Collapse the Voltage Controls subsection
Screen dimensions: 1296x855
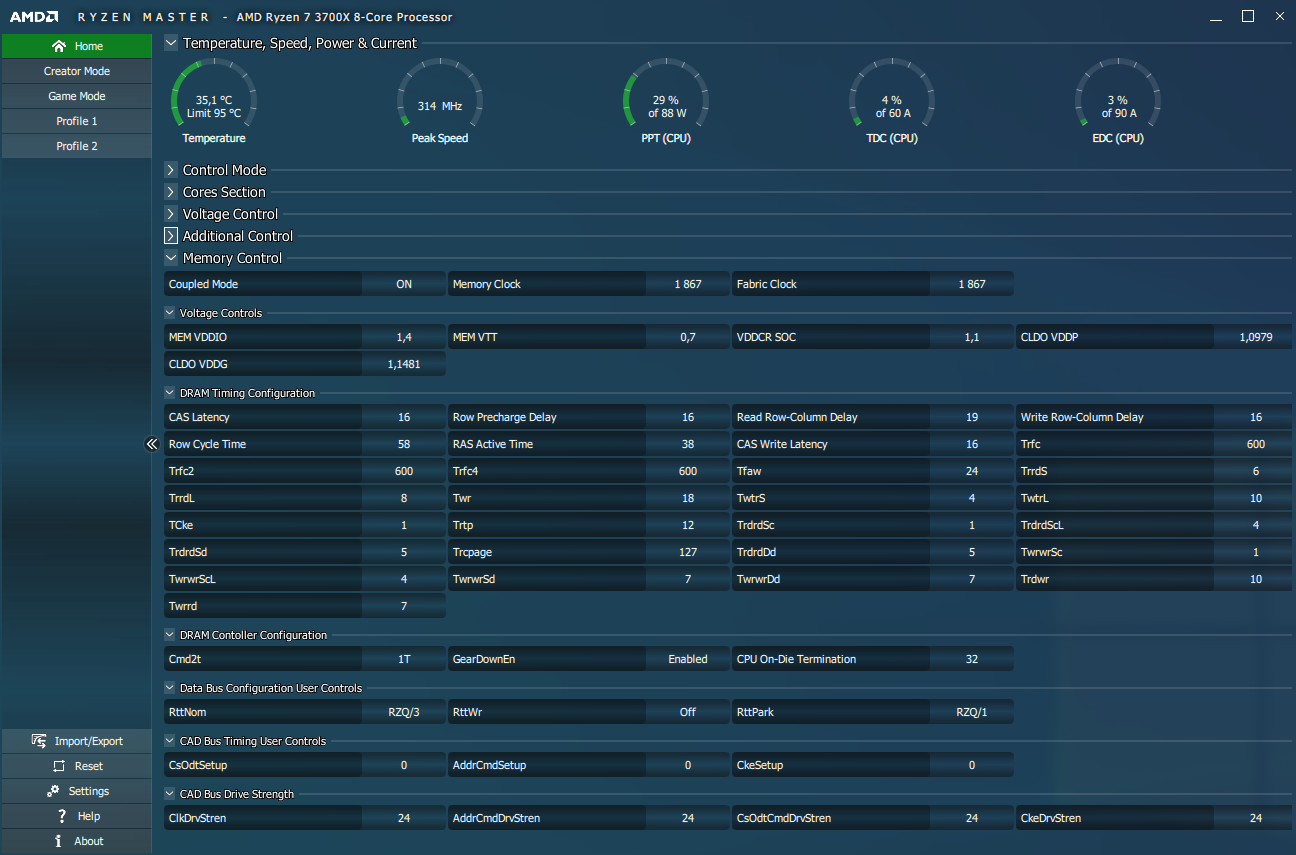(170, 313)
